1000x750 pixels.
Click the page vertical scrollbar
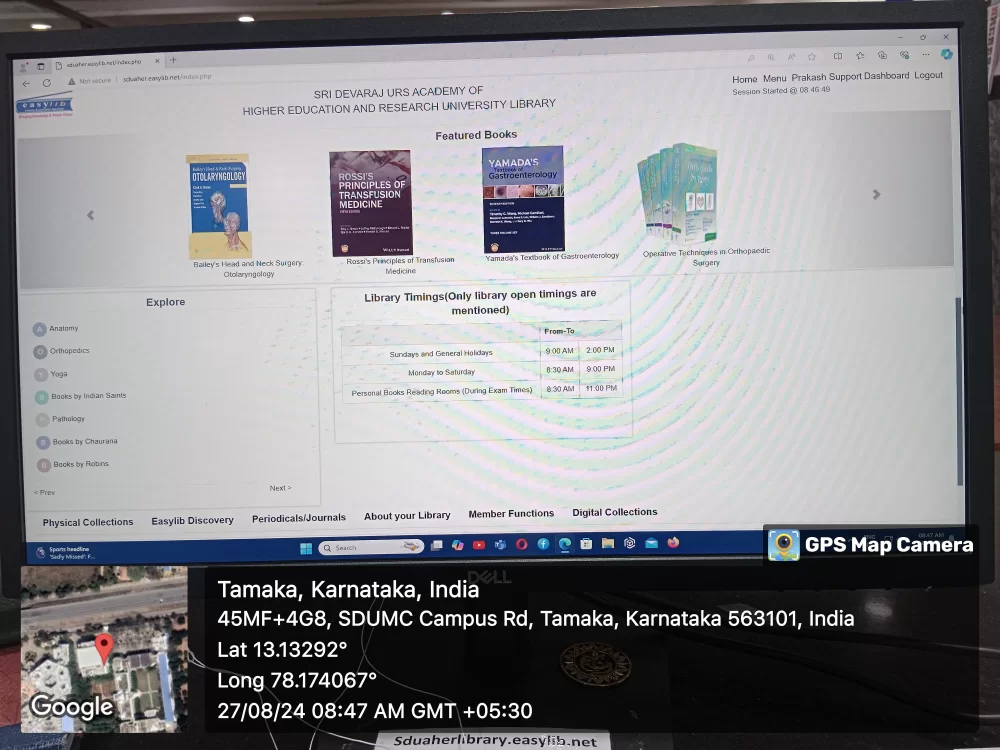pyautogui.click(x=959, y=390)
